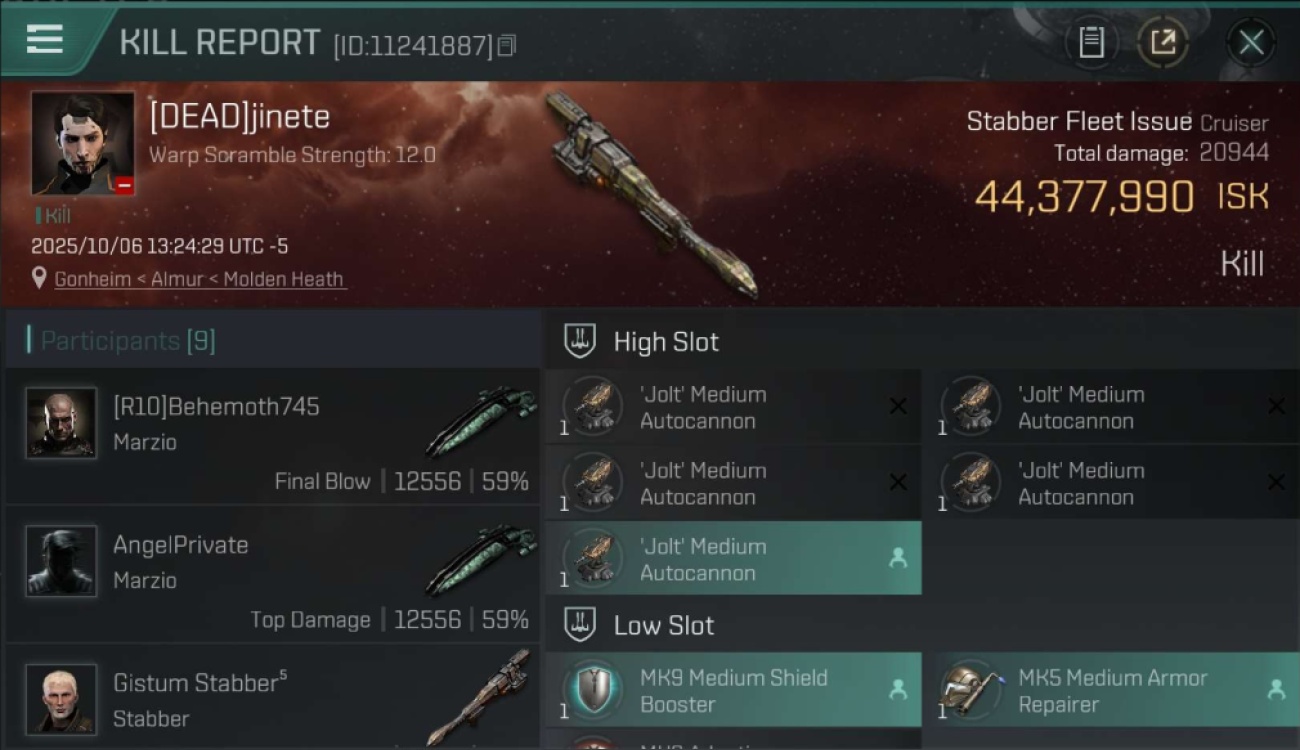Screen dimensions: 1300x750
Task: Select the highlighted 'Jolt' Medium Autocannon
Action: [x=733, y=559]
